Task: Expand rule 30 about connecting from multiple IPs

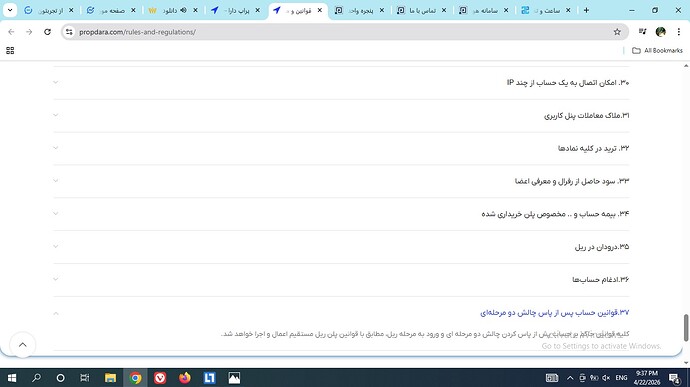Action: click(x=56, y=82)
